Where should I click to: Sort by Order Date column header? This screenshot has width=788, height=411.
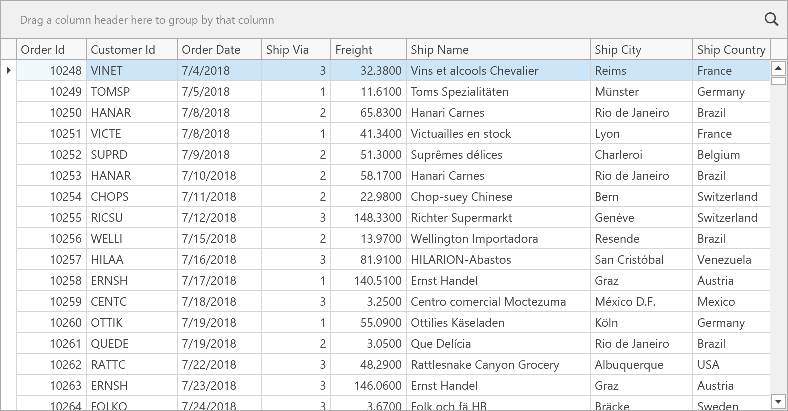click(x=220, y=50)
